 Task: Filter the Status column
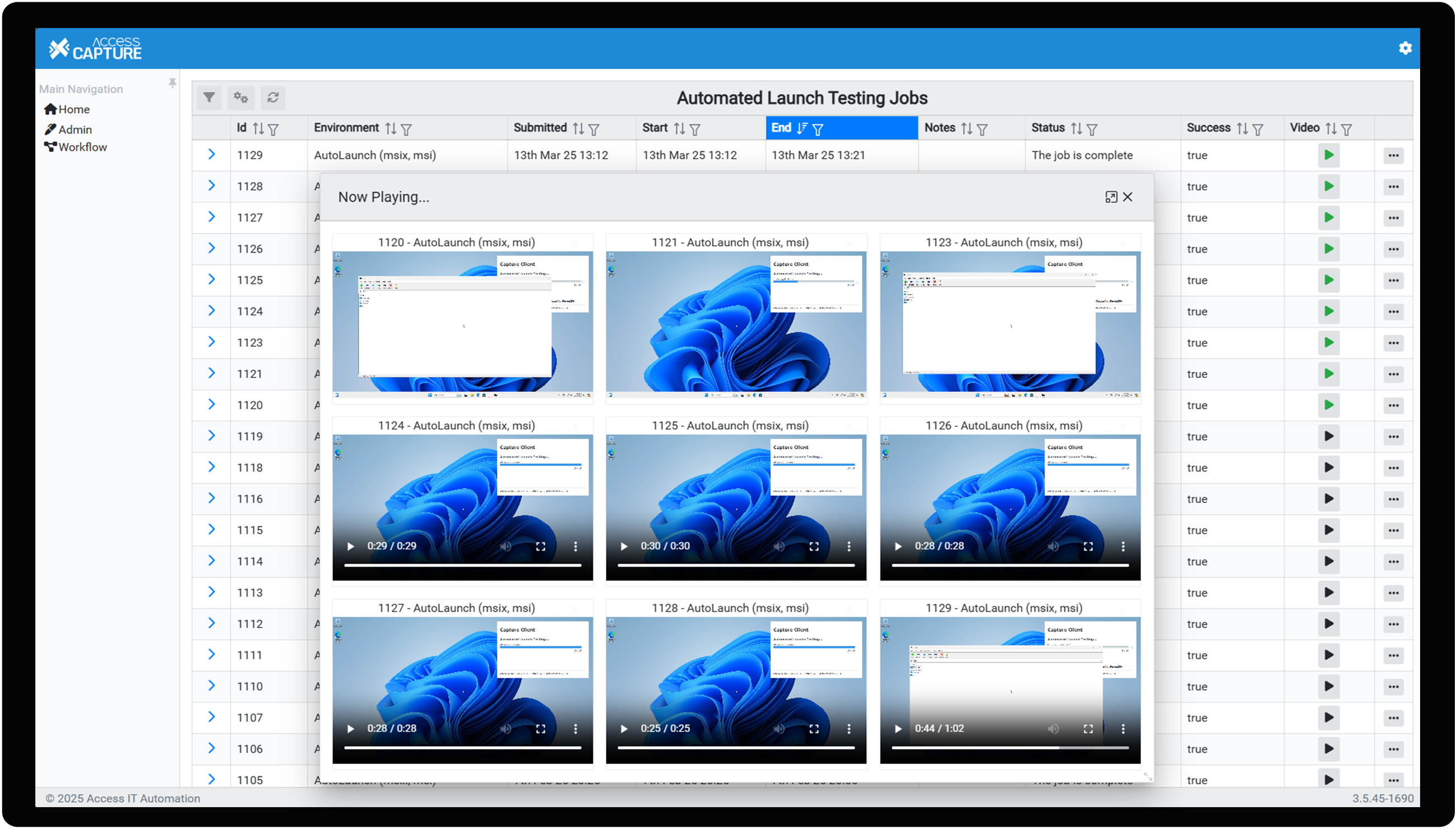pos(1091,129)
